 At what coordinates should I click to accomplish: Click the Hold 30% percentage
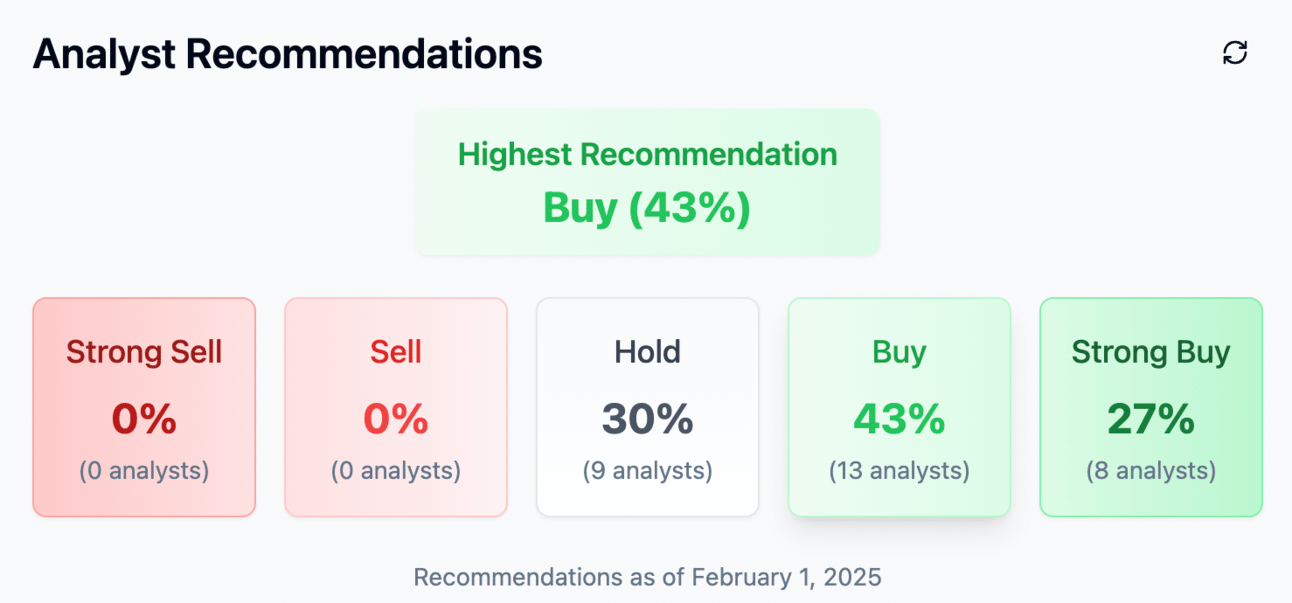647,420
